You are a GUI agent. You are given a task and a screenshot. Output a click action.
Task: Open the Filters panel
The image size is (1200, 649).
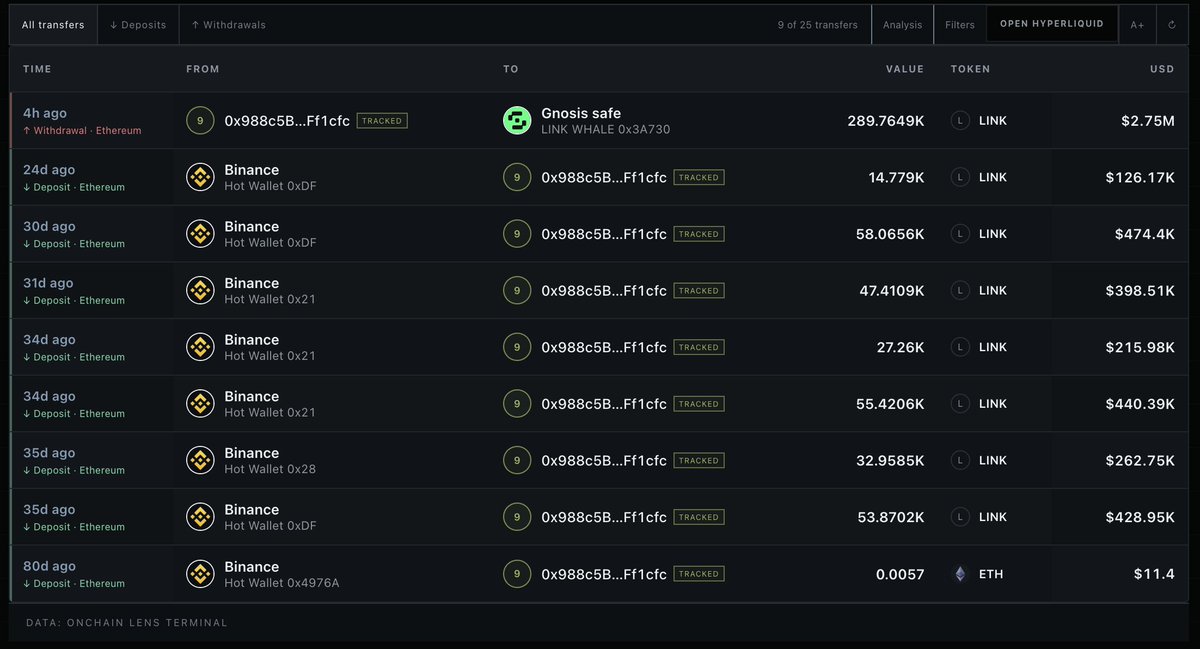coord(960,25)
